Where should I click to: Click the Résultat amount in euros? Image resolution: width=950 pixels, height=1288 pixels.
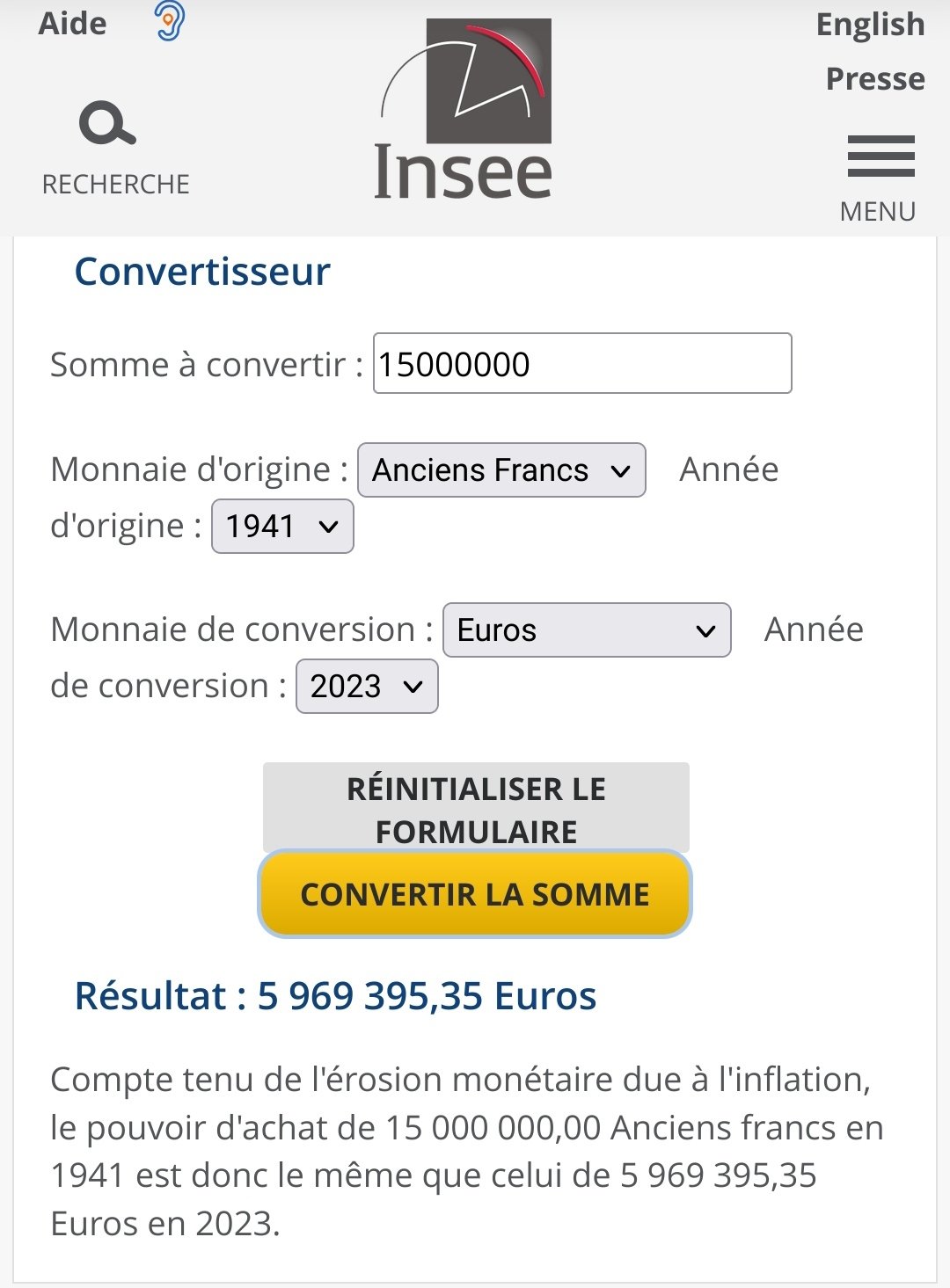point(427,996)
